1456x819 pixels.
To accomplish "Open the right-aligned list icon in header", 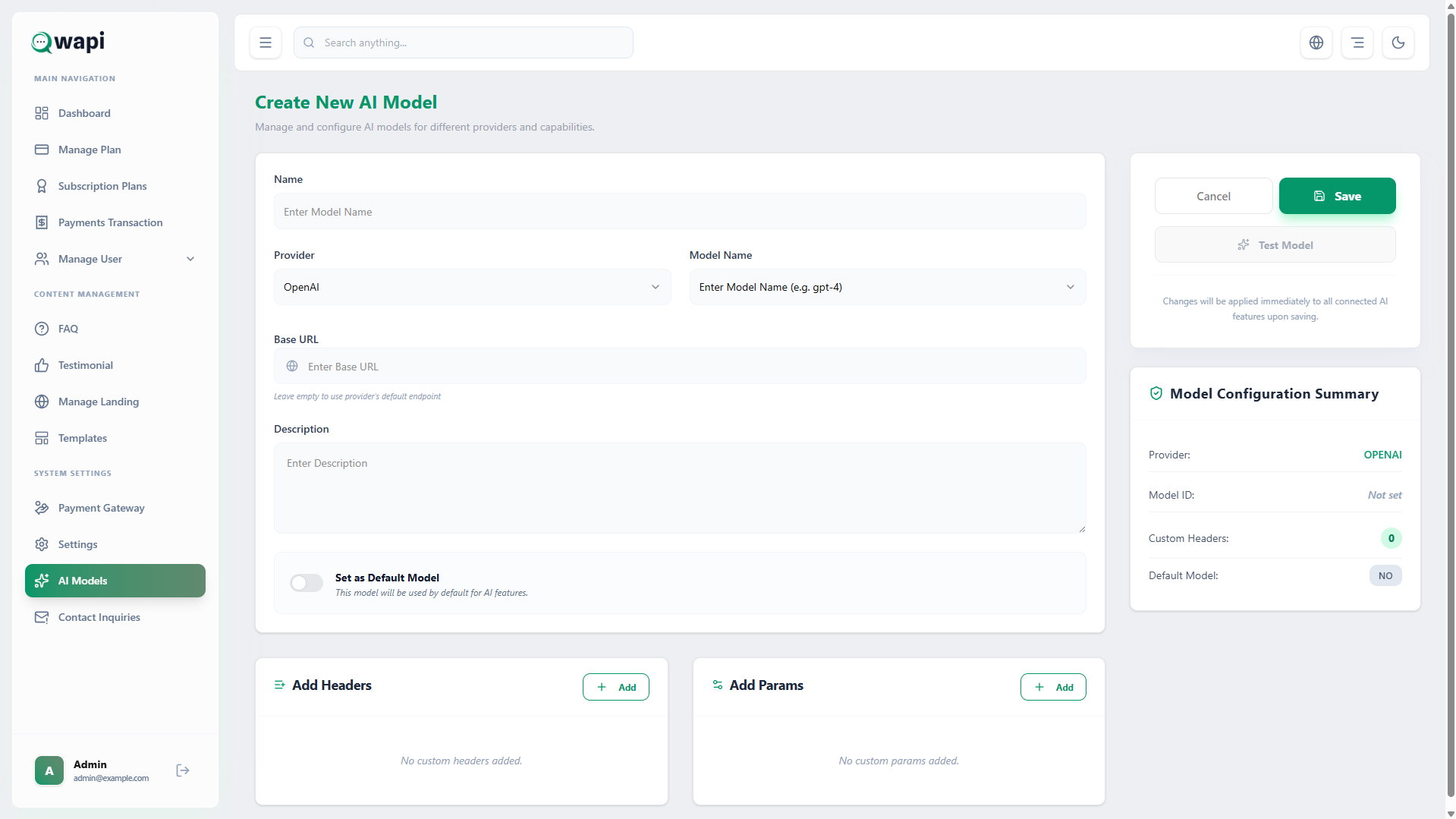I will (1357, 43).
